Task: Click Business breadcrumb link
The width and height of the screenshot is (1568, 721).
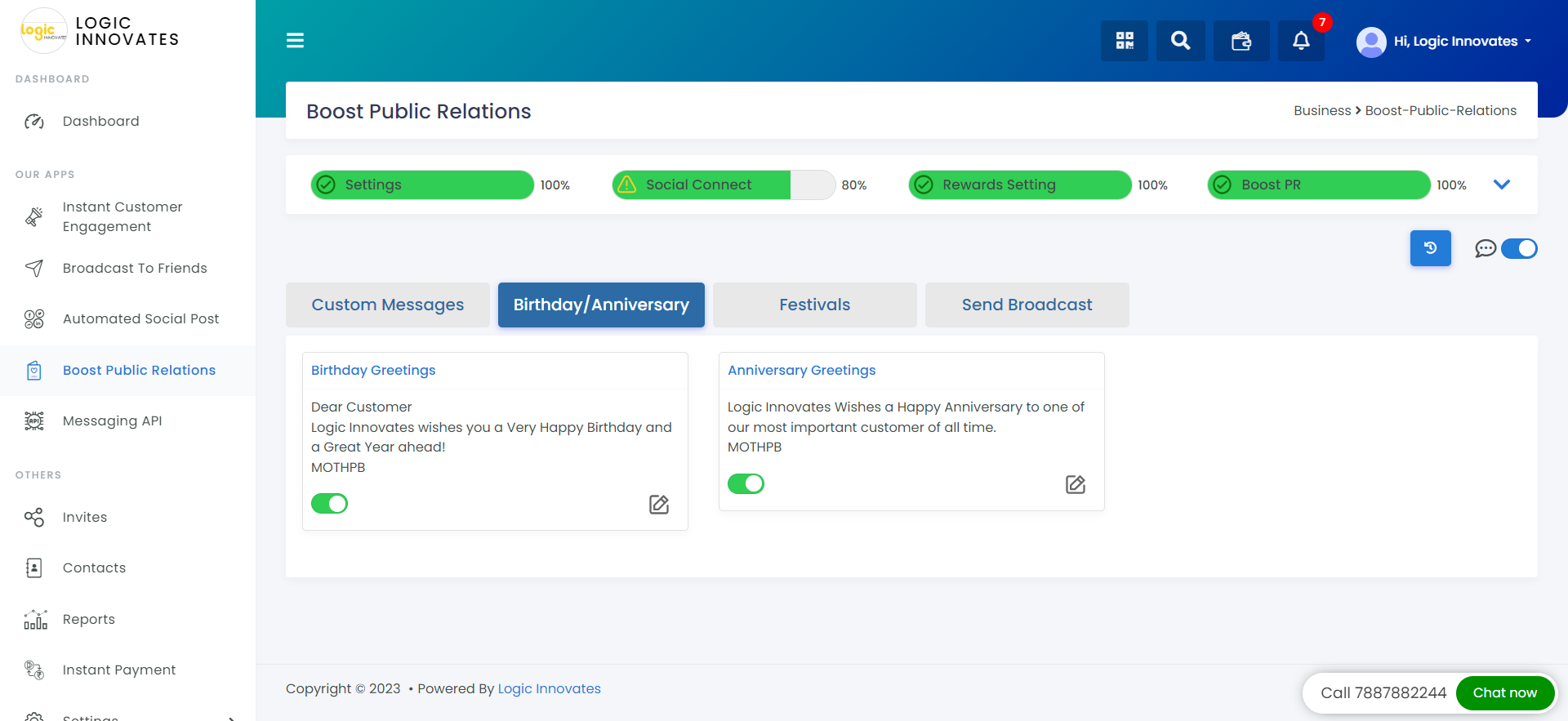Action: (x=1322, y=111)
